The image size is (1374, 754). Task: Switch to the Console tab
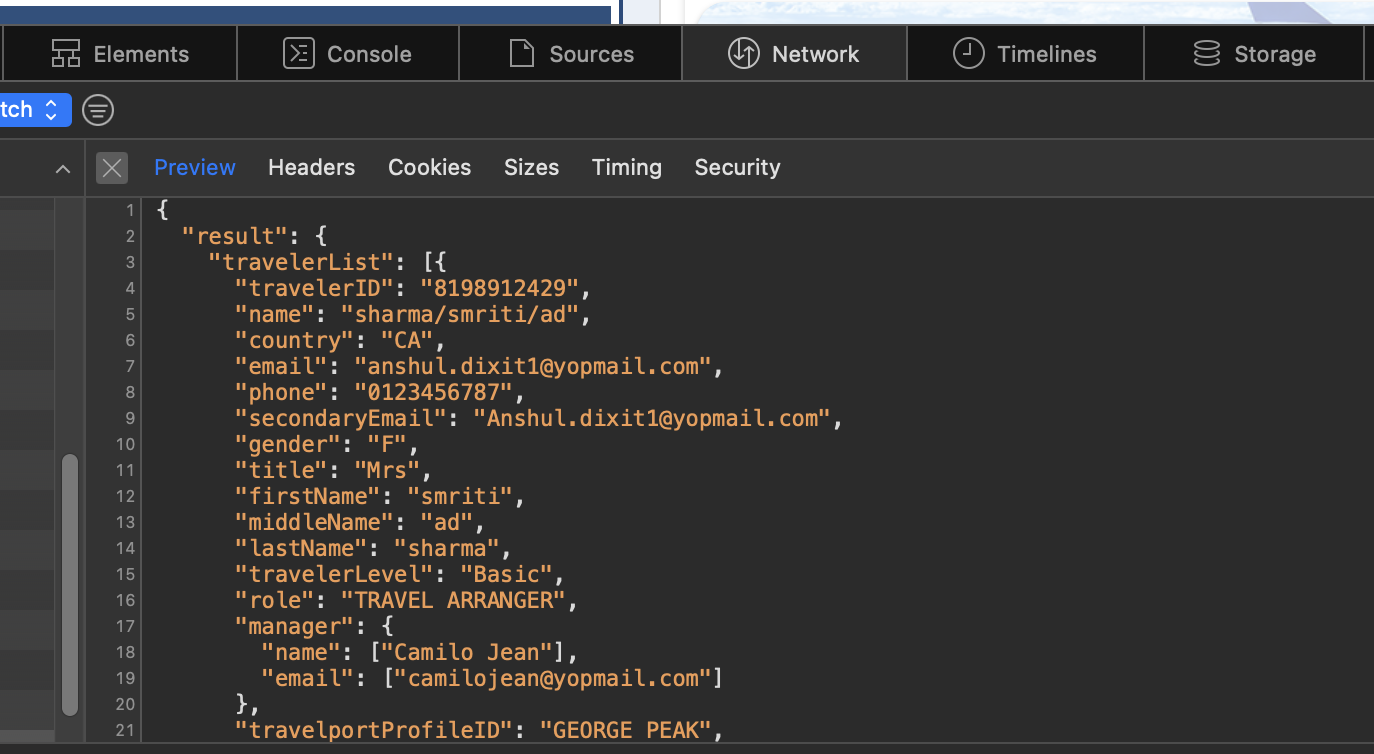click(348, 54)
